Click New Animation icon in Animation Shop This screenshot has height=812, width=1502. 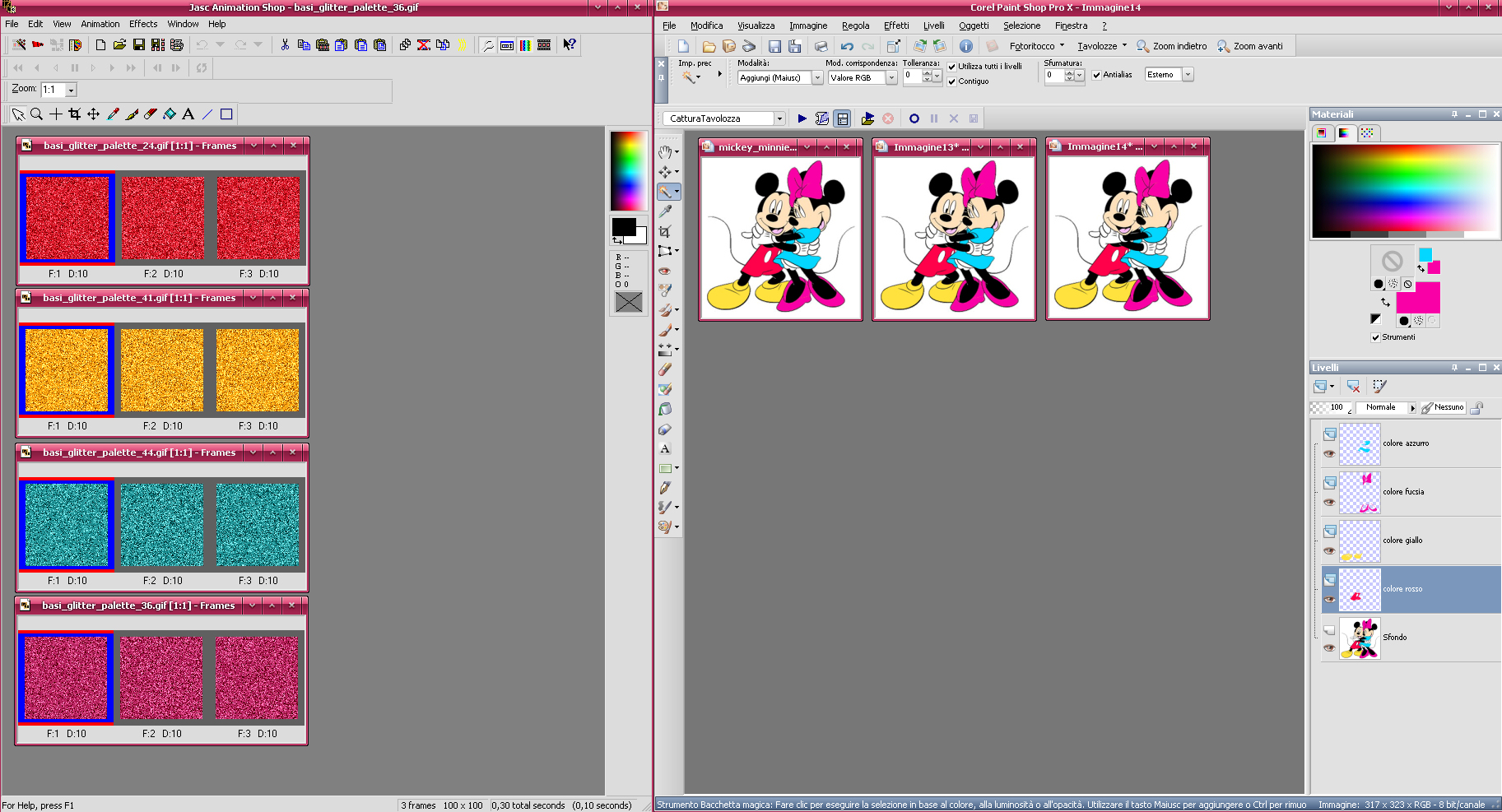(x=100, y=45)
